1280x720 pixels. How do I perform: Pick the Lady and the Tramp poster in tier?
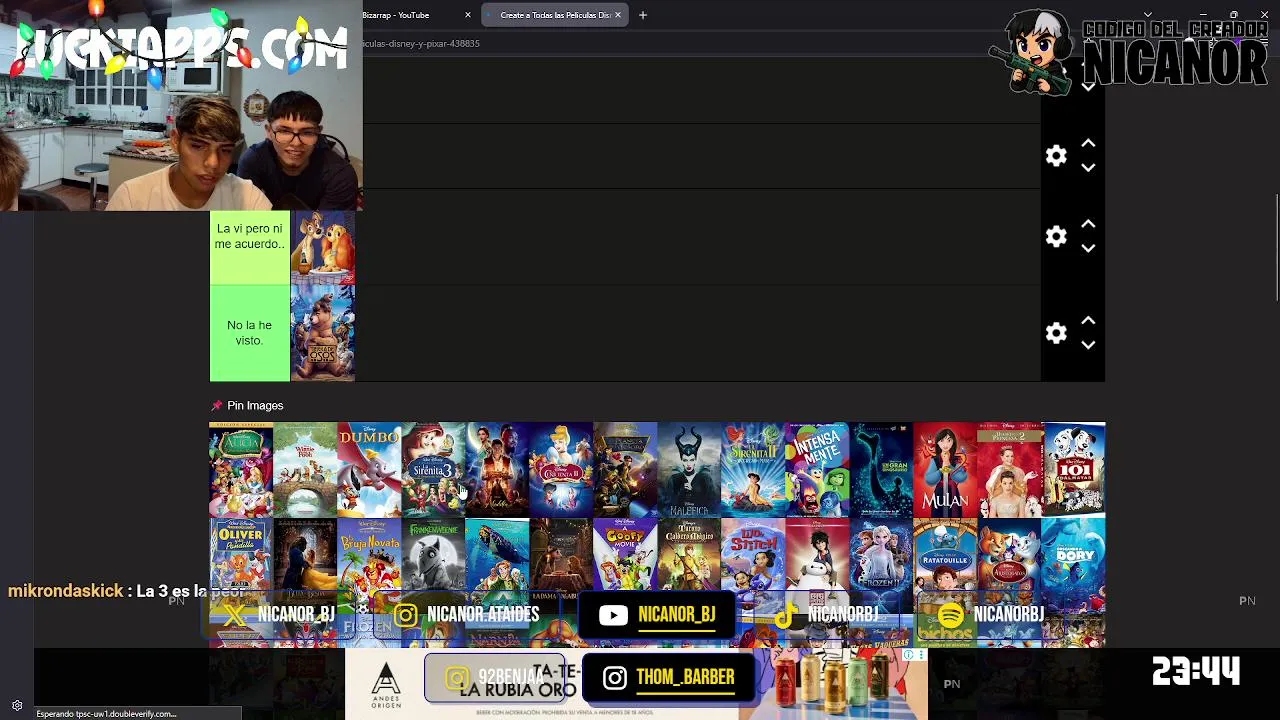tap(322, 247)
